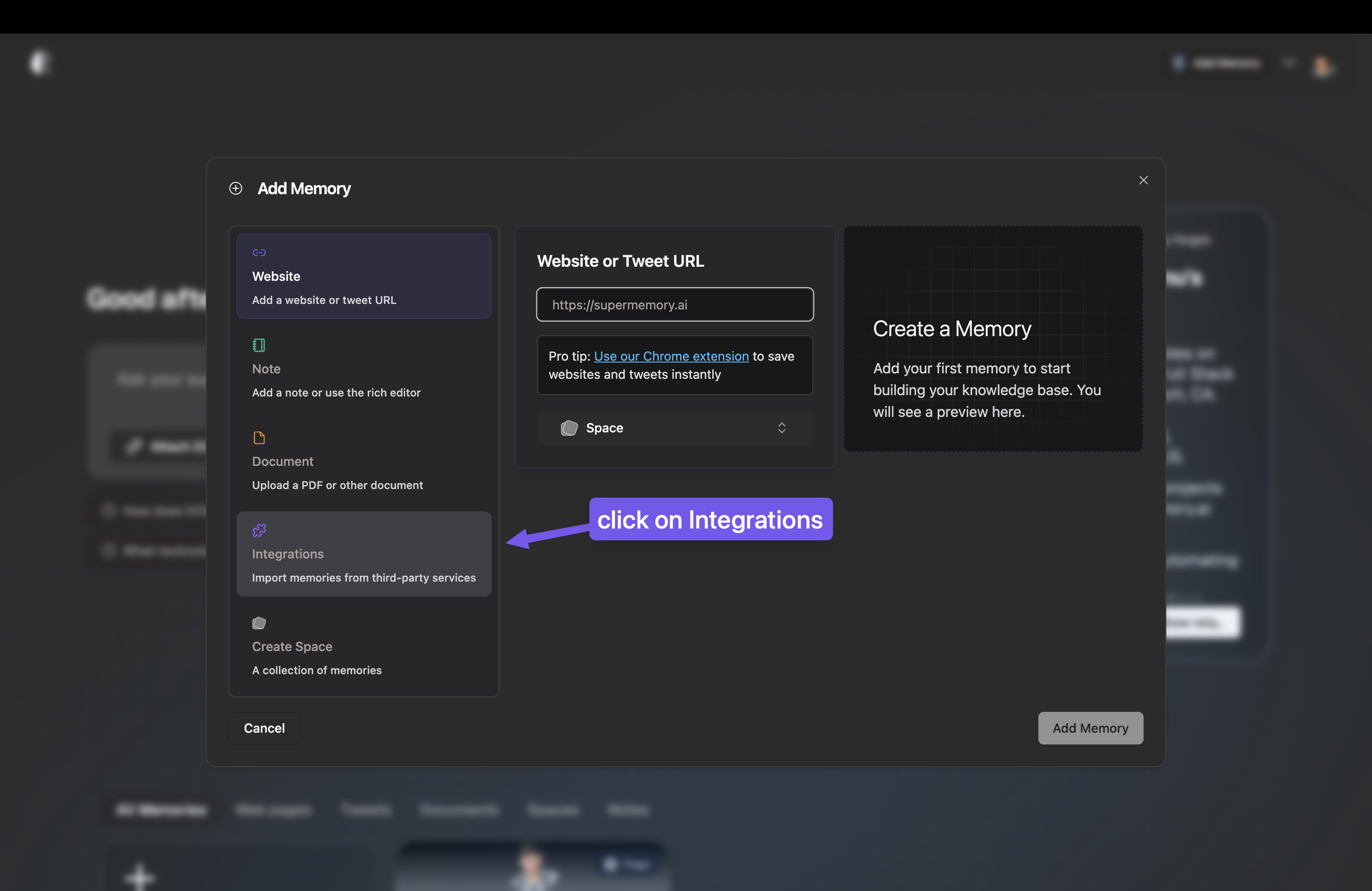This screenshot has height=891, width=1372.
Task: Open the Use our Chrome extension link
Action: pyautogui.click(x=671, y=356)
